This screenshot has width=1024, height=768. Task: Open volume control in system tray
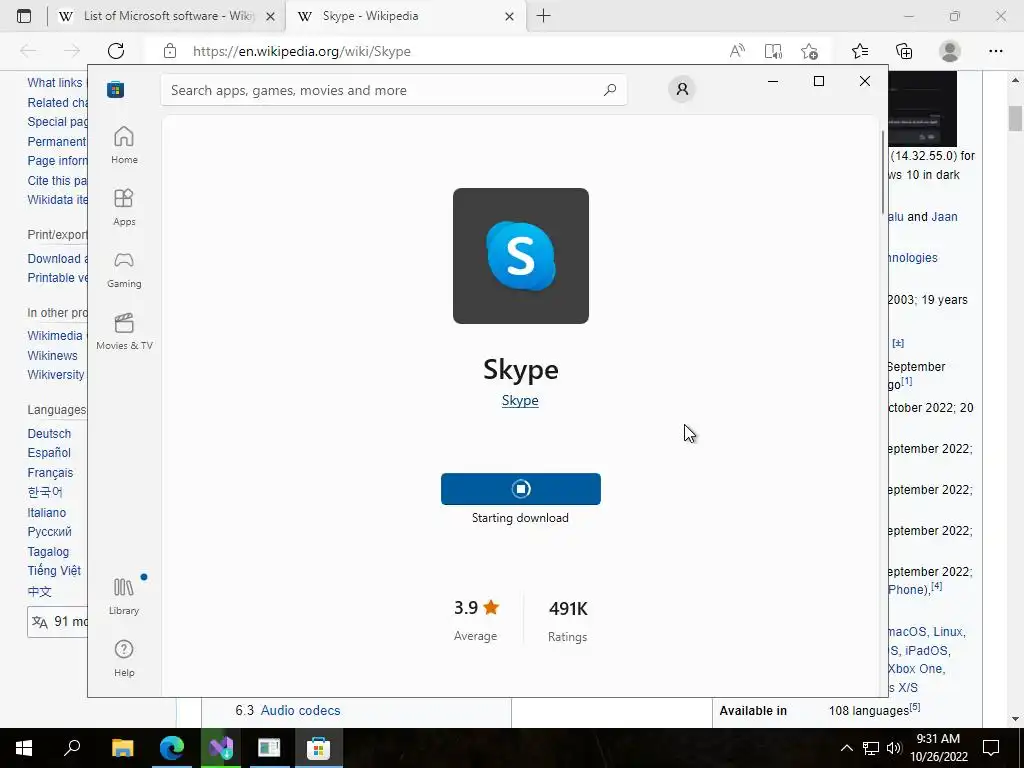[894, 748]
